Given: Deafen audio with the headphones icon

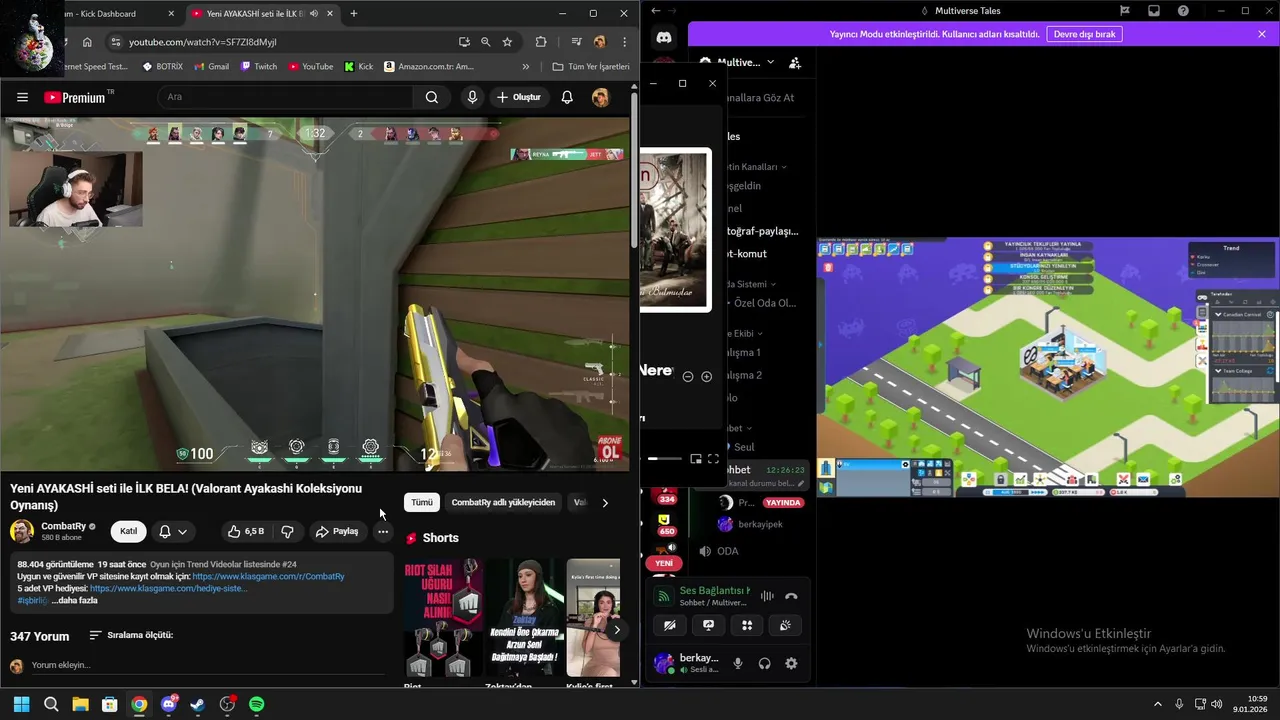Looking at the screenshot, I should pos(765,663).
